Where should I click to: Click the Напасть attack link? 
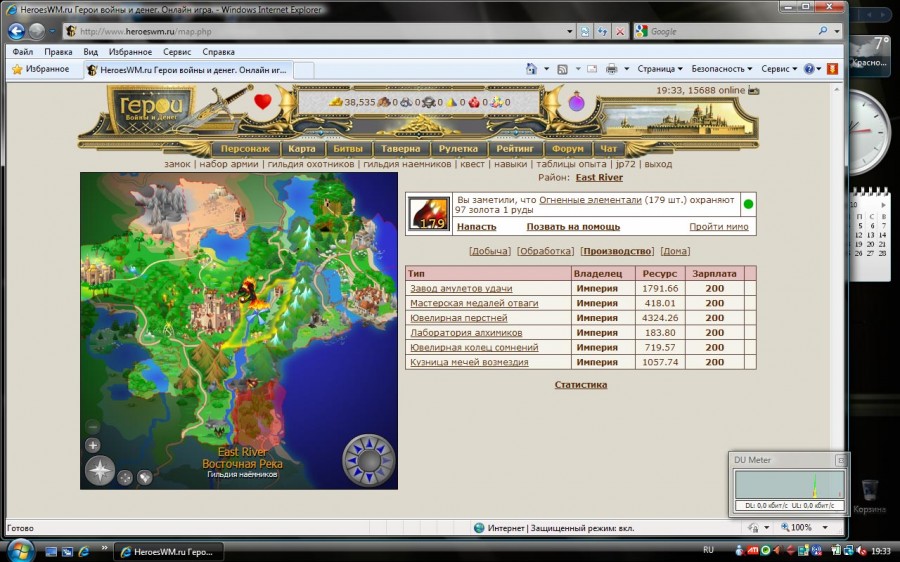point(476,227)
